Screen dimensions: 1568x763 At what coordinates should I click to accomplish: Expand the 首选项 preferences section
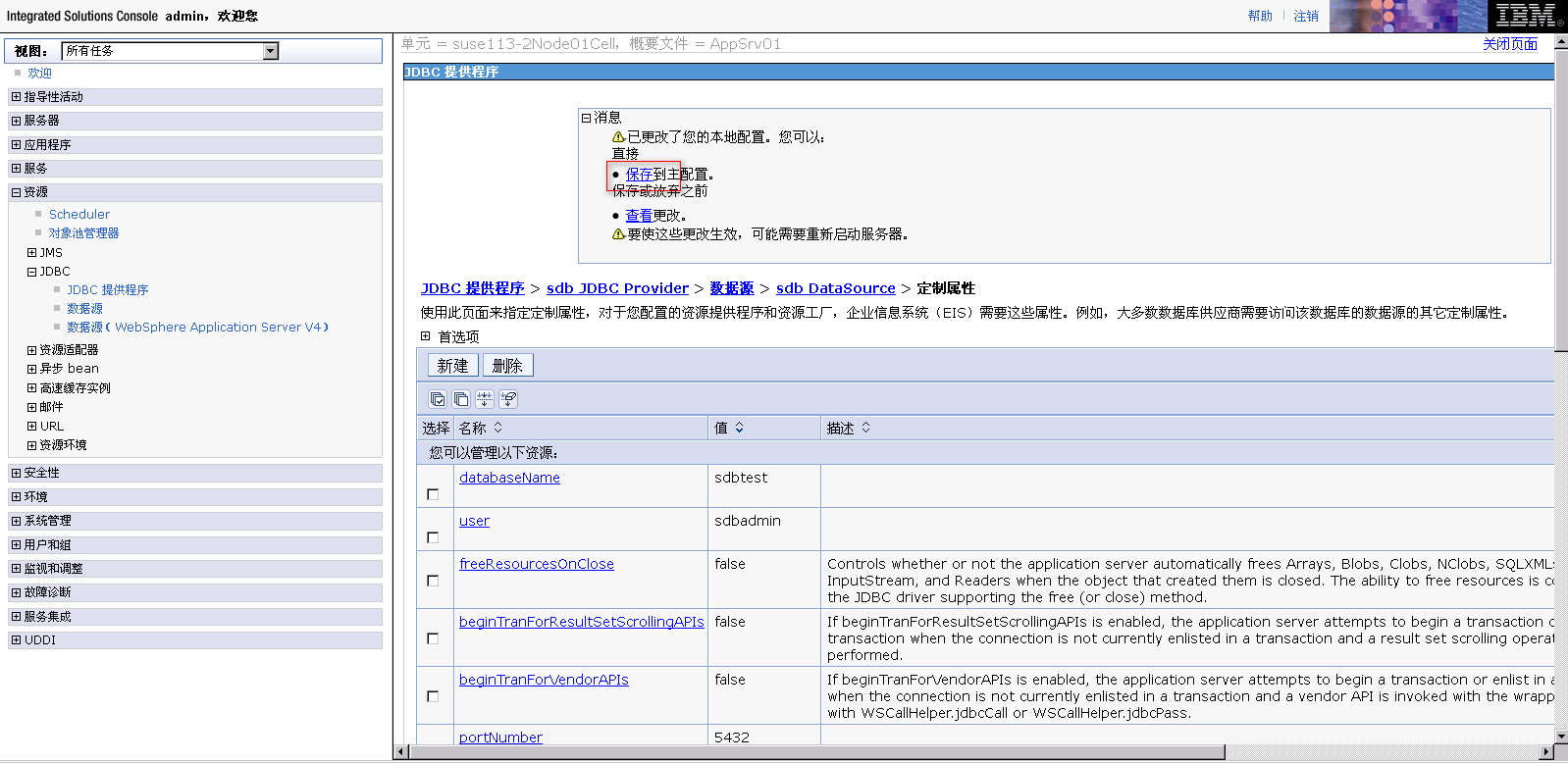426,336
